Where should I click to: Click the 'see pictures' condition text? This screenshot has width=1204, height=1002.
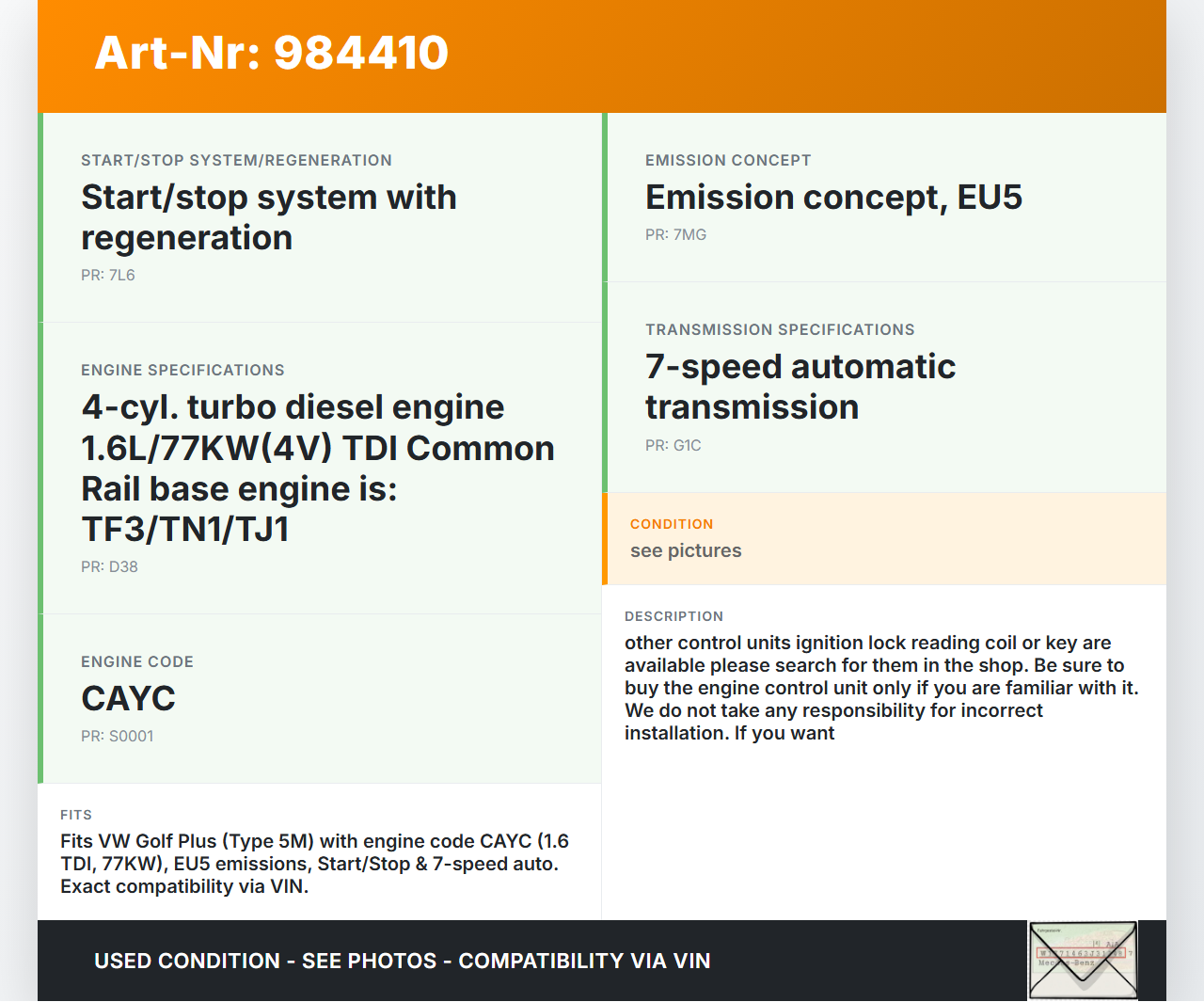[686, 550]
